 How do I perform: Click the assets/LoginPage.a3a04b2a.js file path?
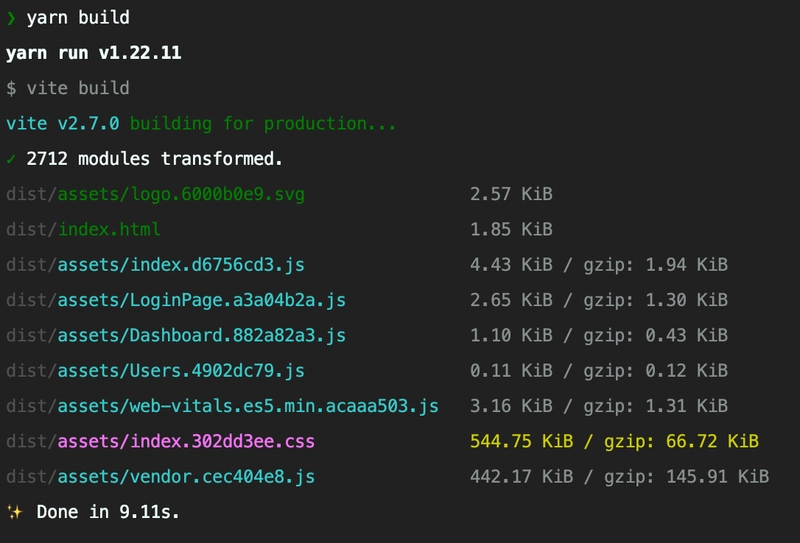202,300
